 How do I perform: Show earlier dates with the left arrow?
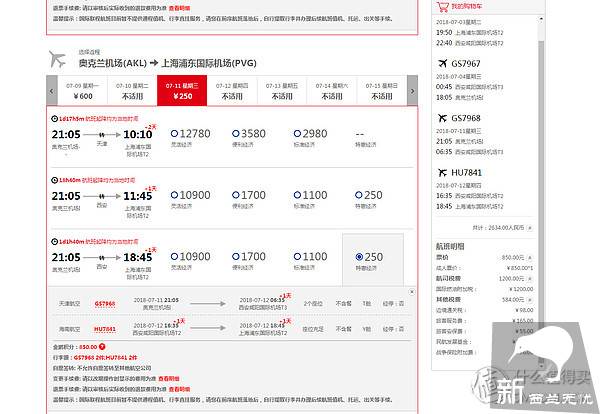pyautogui.click(x=52, y=91)
